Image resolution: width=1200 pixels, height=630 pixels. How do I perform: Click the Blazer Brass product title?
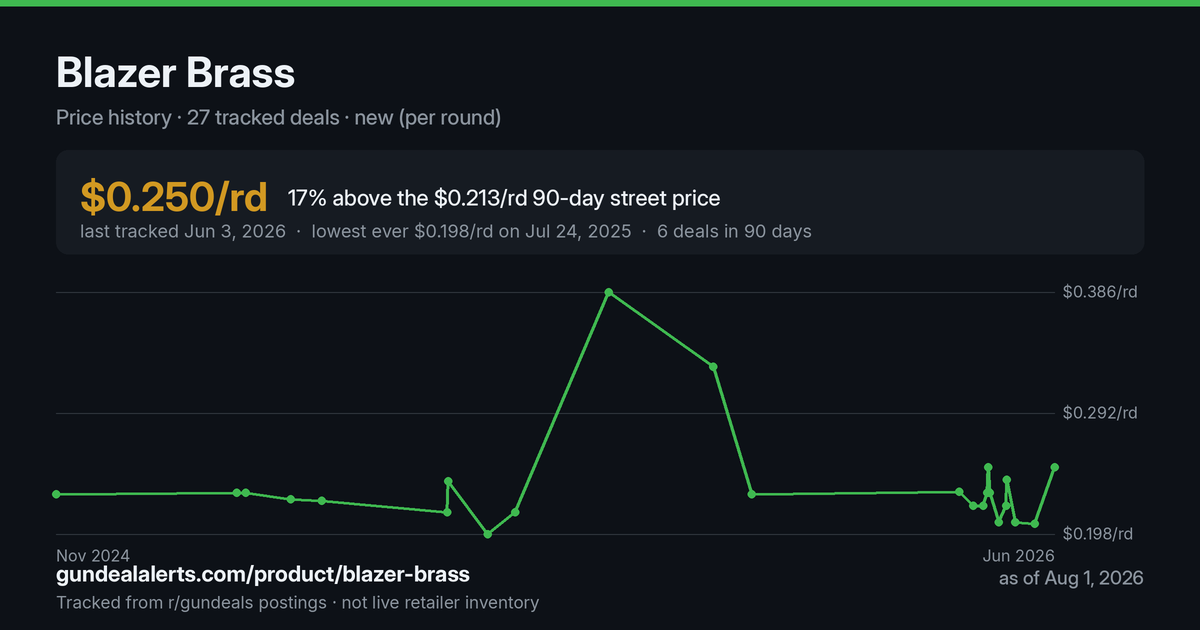pyautogui.click(x=176, y=73)
